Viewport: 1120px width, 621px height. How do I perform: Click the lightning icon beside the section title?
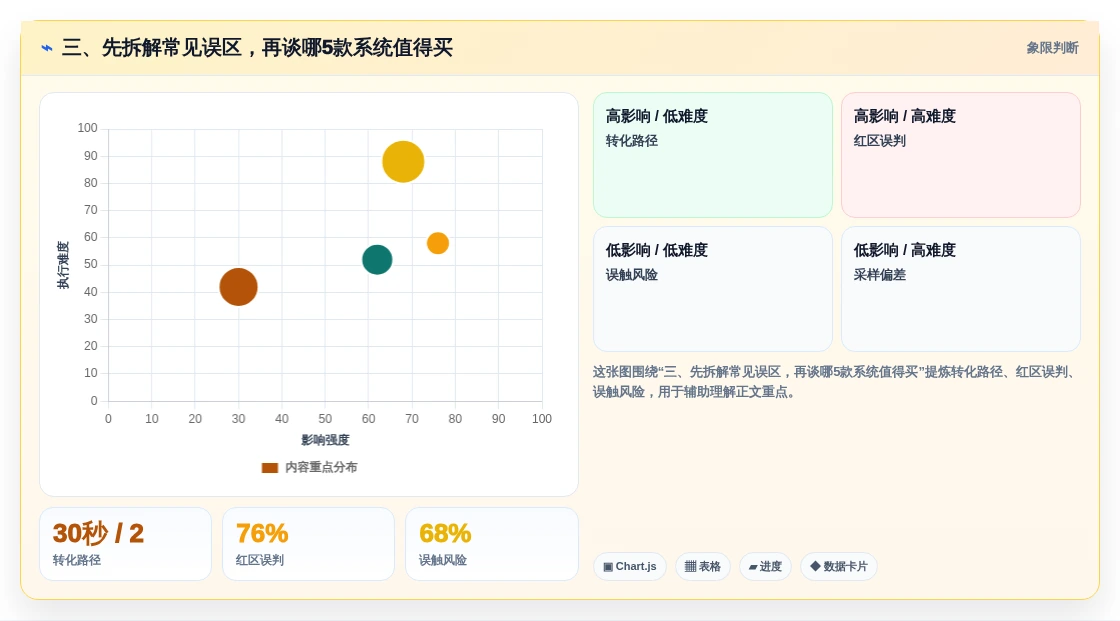[47, 48]
